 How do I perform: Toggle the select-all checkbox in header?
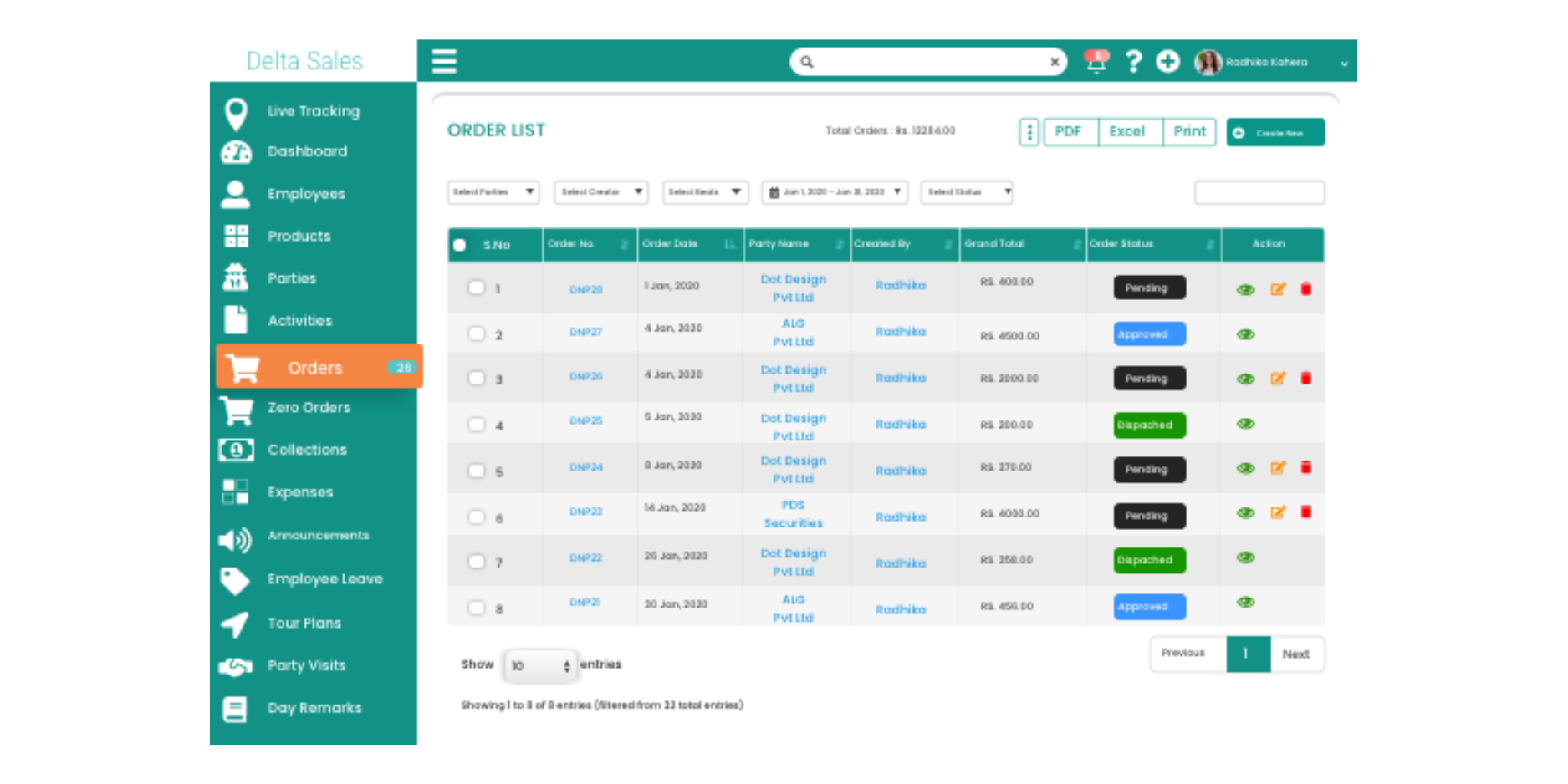(459, 245)
